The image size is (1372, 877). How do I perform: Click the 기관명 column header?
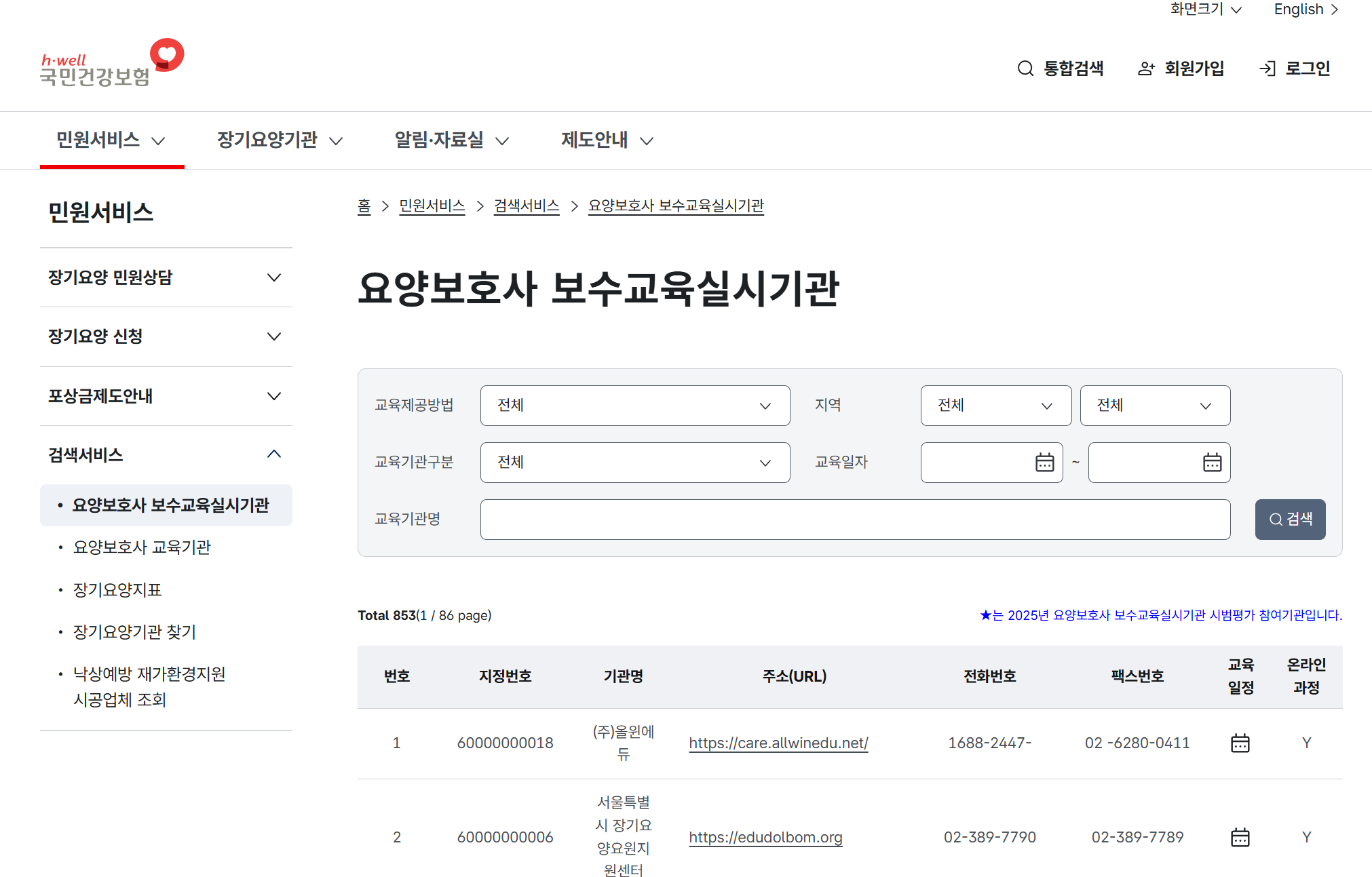click(623, 676)
